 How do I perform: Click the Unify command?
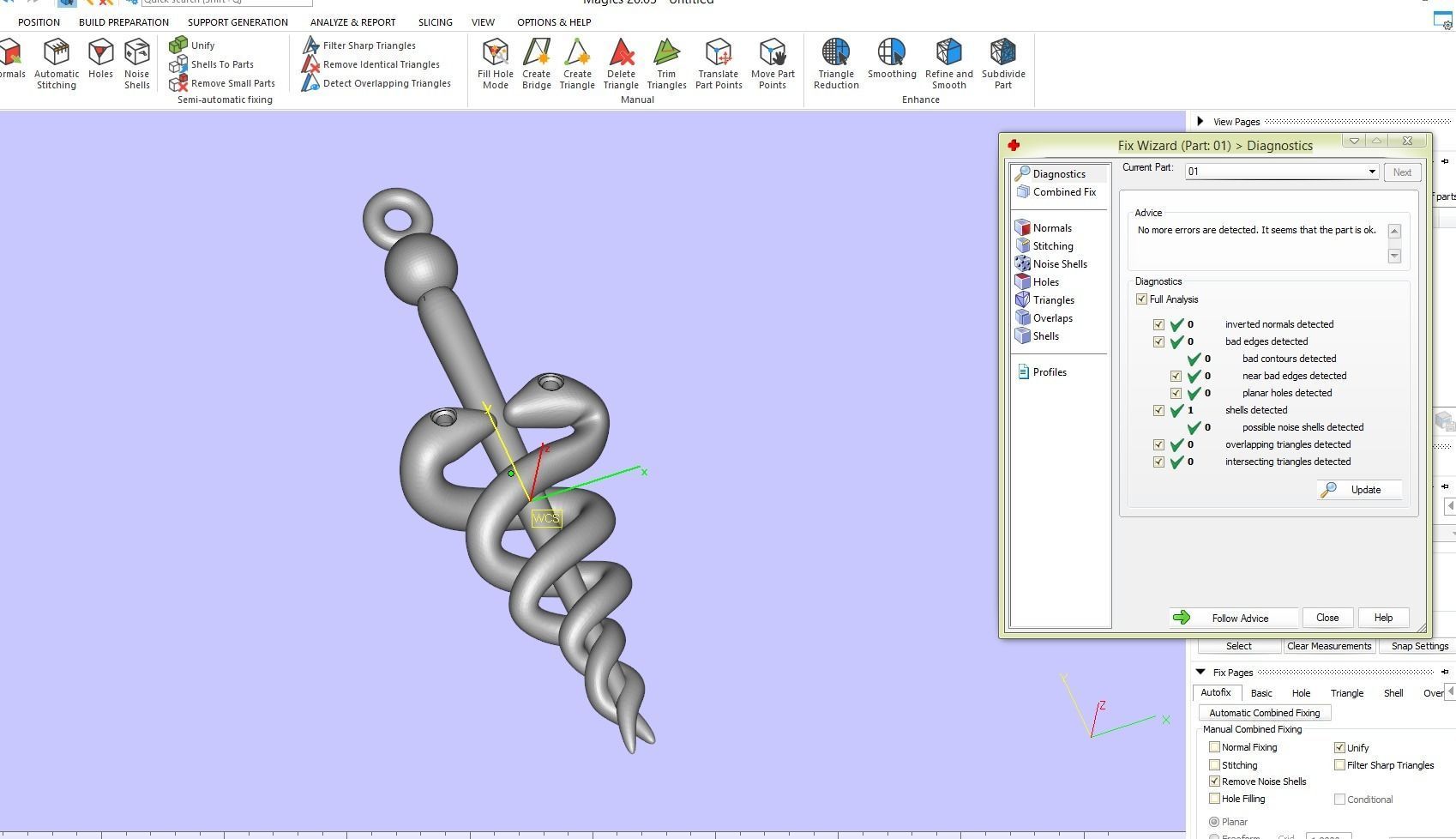[192, 45]
